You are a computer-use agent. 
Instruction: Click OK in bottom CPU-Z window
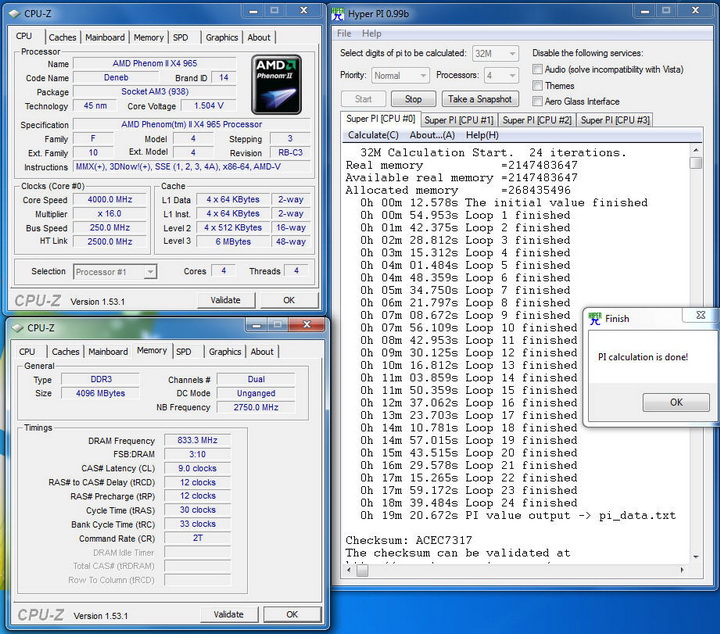click(x=292, y=614)
